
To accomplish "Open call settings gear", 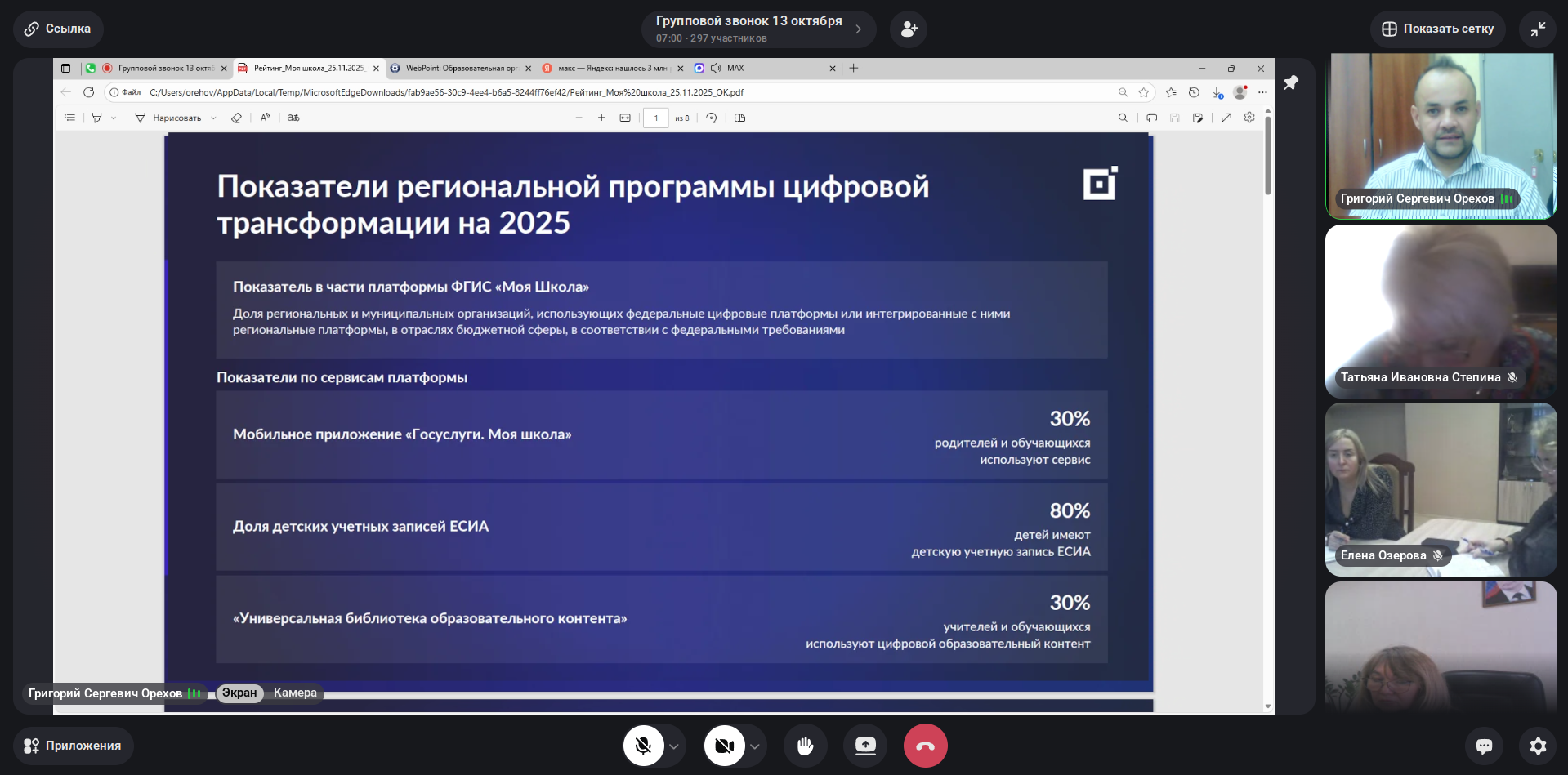I will point(1538,746).
